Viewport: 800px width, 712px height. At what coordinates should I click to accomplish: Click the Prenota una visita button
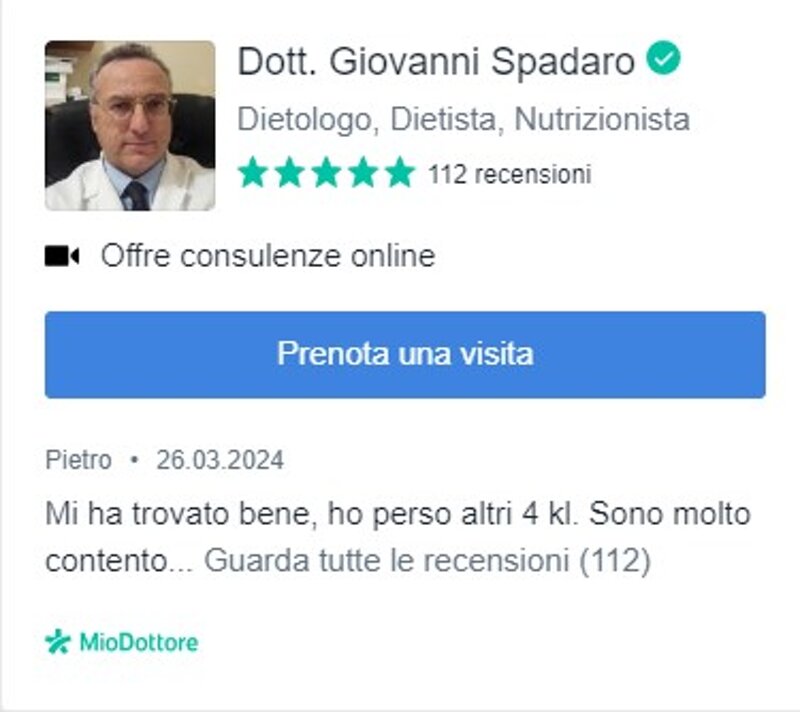coord(405,354)
